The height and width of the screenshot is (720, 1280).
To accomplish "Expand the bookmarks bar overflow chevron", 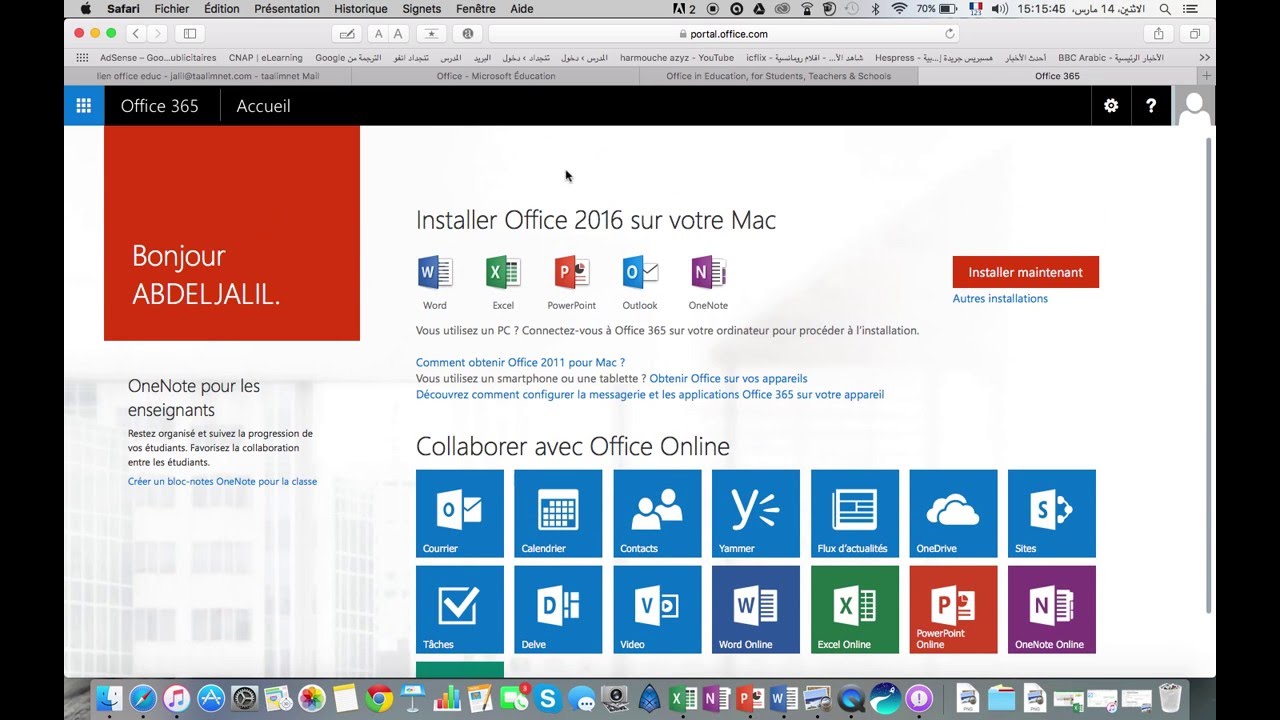I will point(1204,58).
